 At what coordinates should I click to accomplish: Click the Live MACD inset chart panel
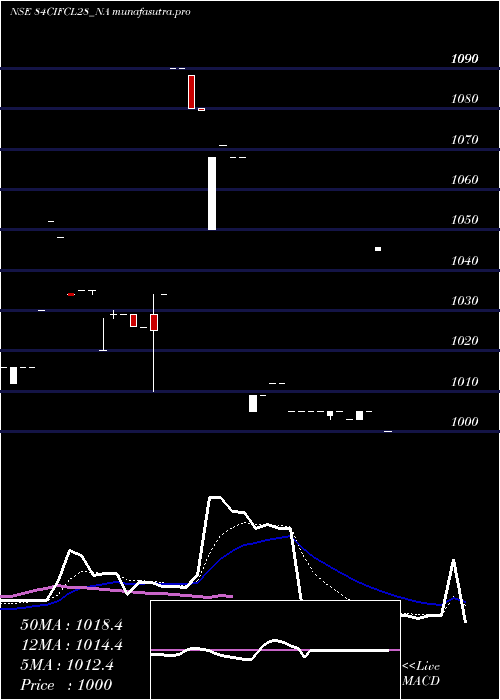(275, 650)
